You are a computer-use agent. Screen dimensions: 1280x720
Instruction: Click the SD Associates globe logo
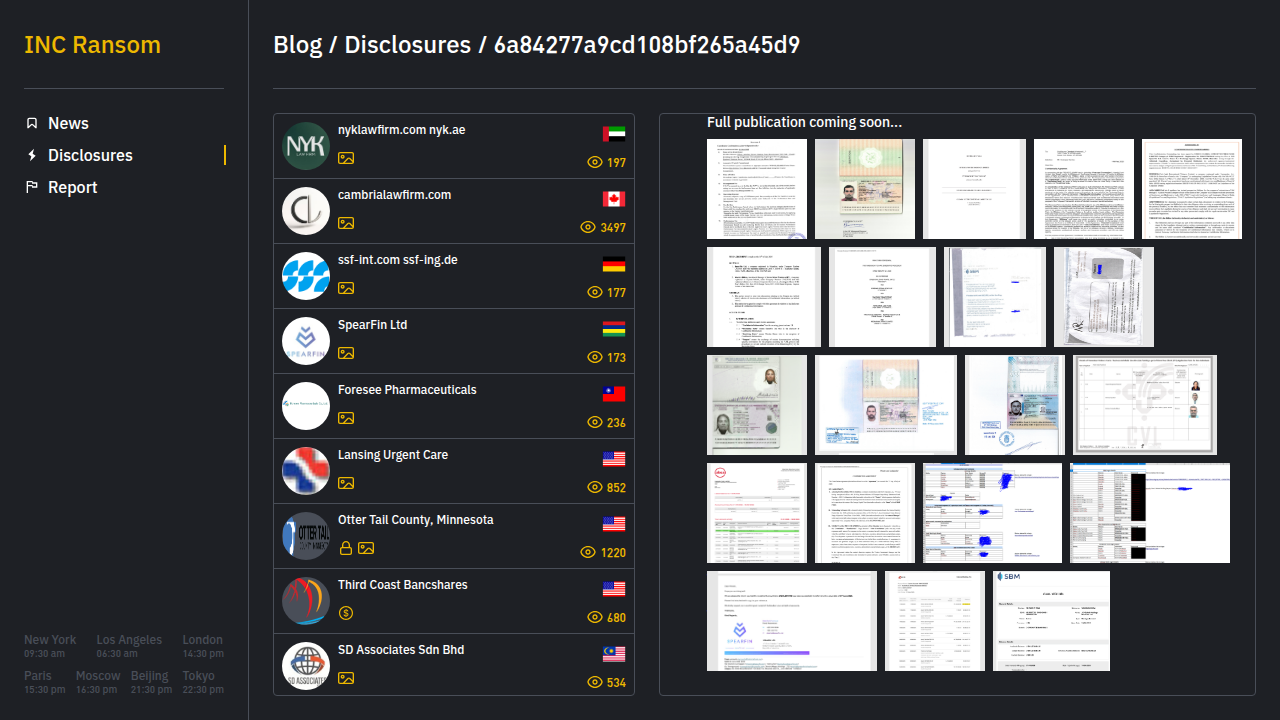(x=306, y=666)
